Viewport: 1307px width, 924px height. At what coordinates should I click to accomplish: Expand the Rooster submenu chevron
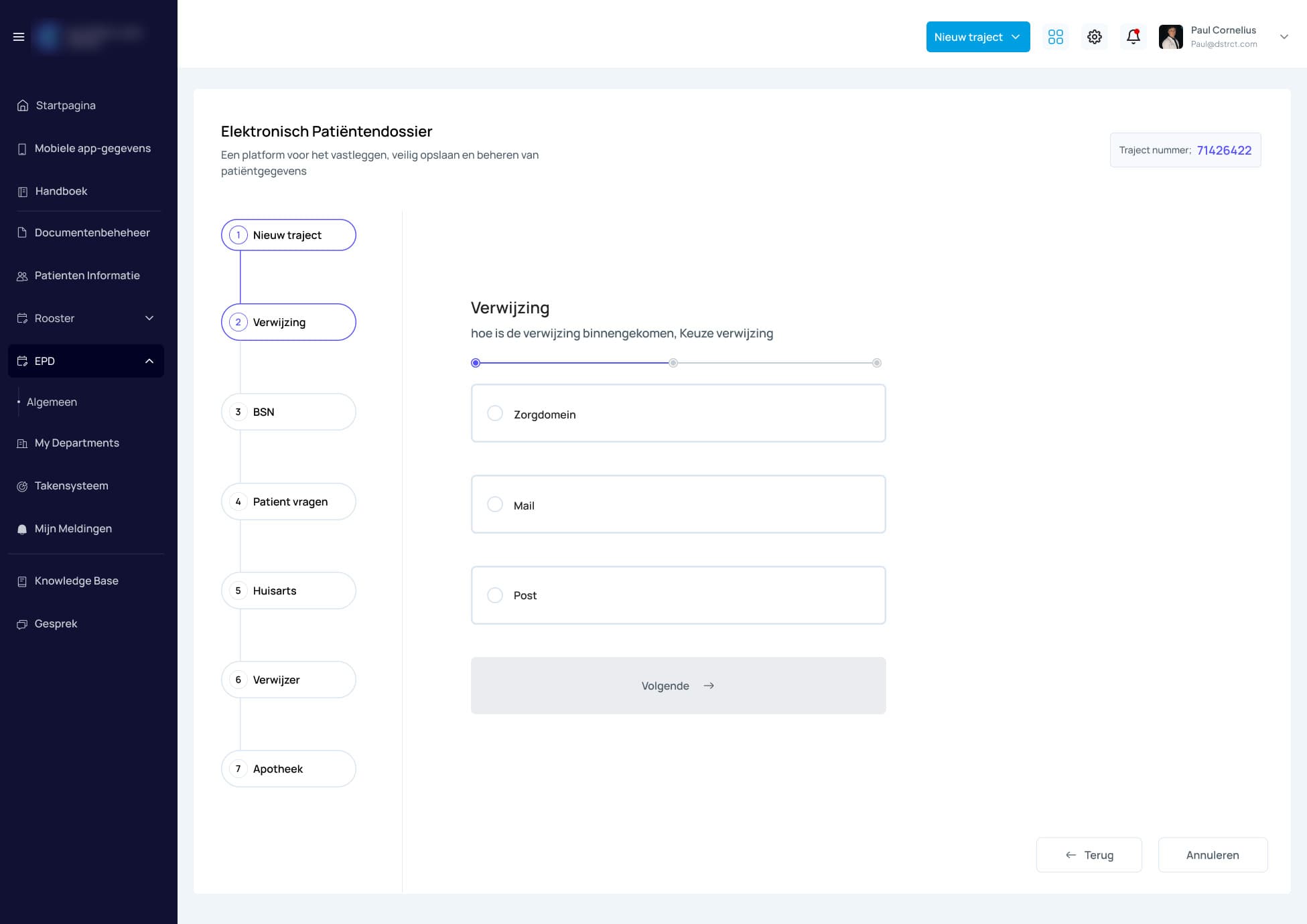[149, 318]
